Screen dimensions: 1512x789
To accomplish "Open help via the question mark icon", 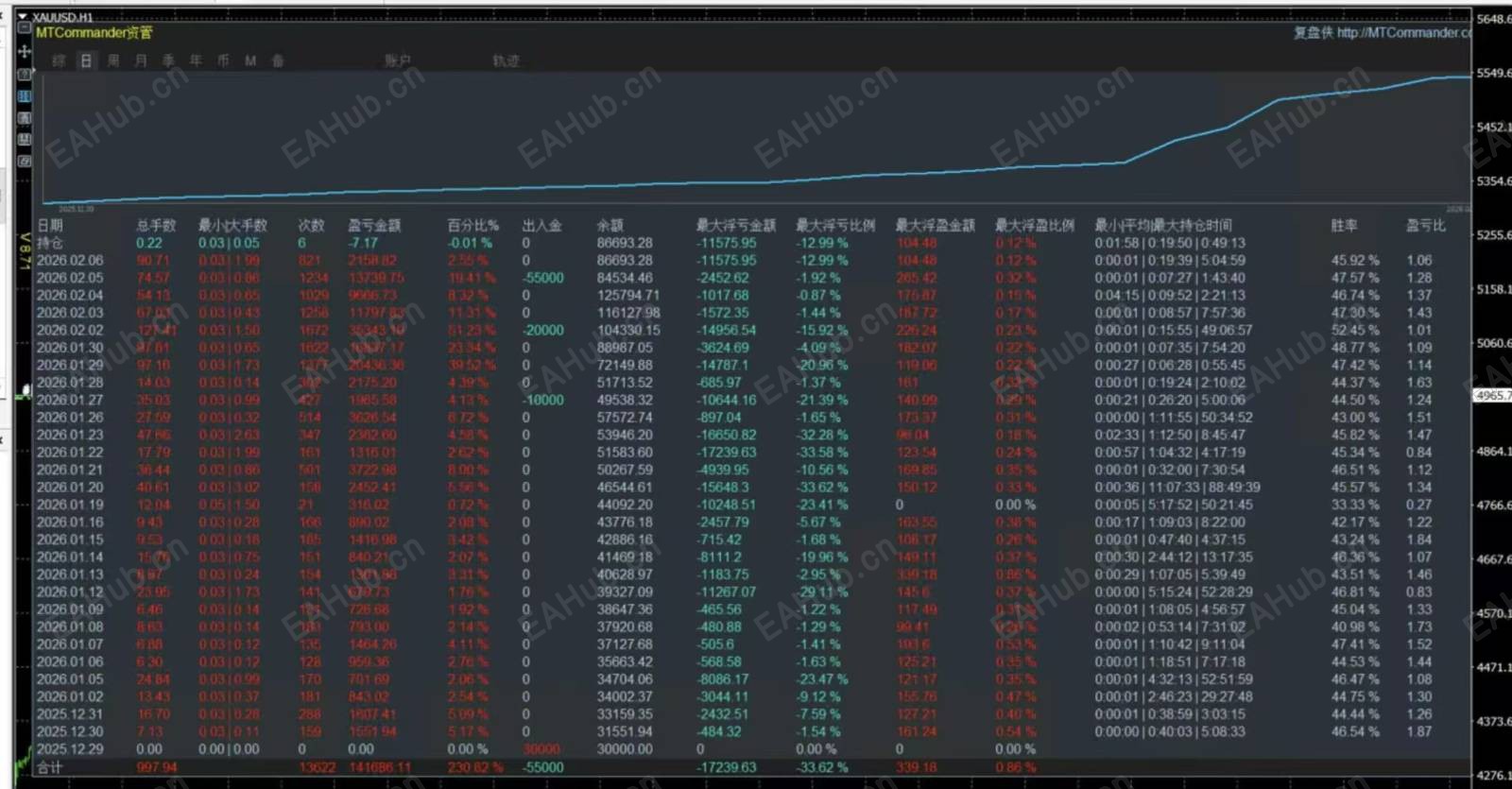I will tap(26, 74).
